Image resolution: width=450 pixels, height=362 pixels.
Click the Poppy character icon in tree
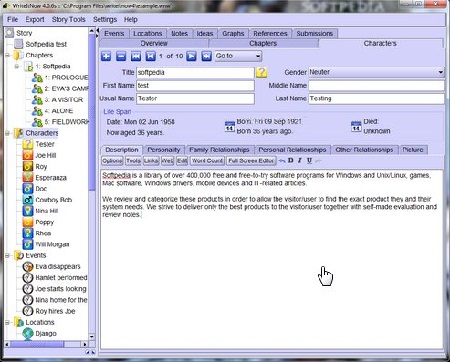(28, 222)
